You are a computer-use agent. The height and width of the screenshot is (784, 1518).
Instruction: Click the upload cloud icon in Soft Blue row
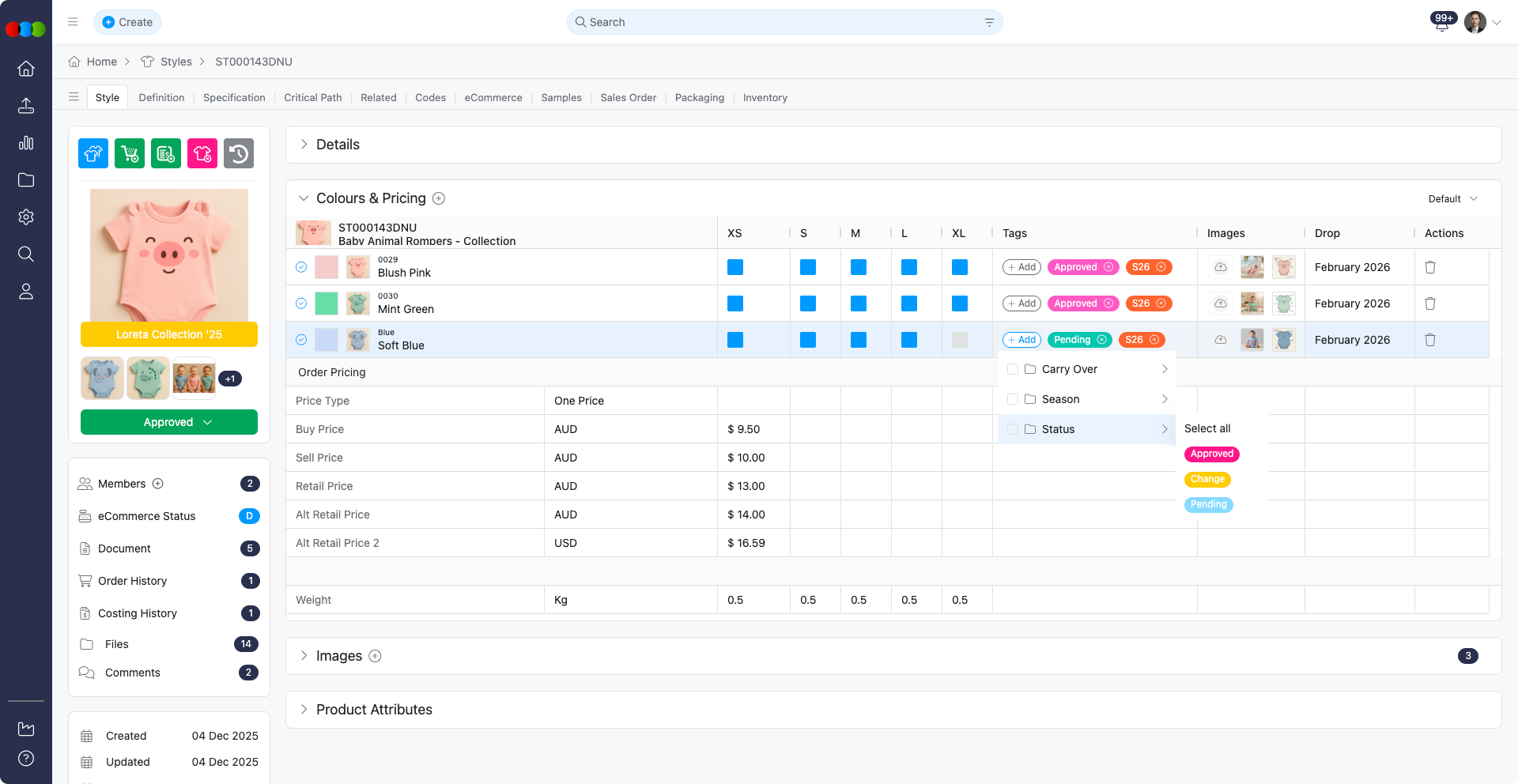click(x=1220, y=340)
